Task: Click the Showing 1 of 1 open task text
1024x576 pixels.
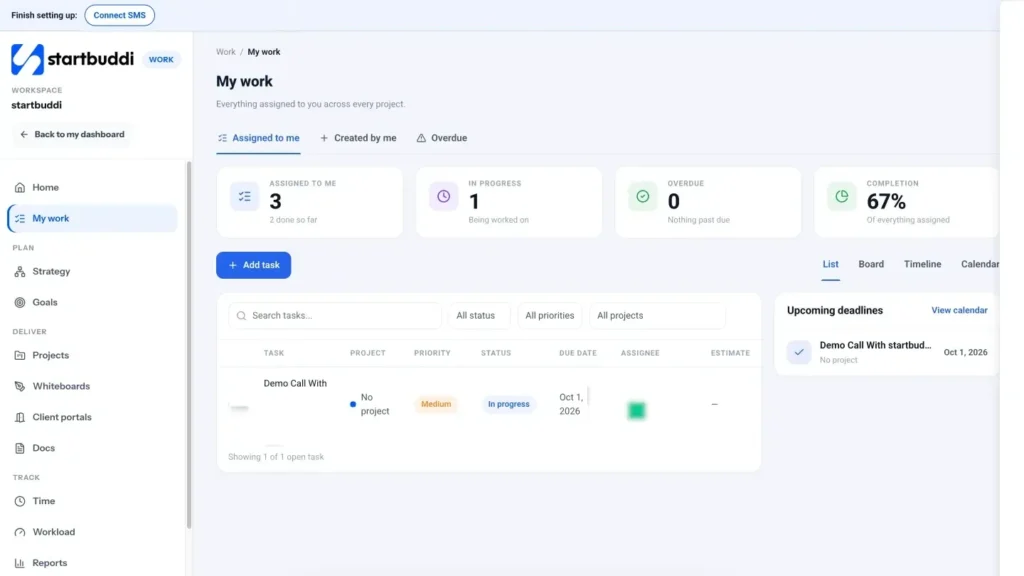Action: [x=276, y=457]
